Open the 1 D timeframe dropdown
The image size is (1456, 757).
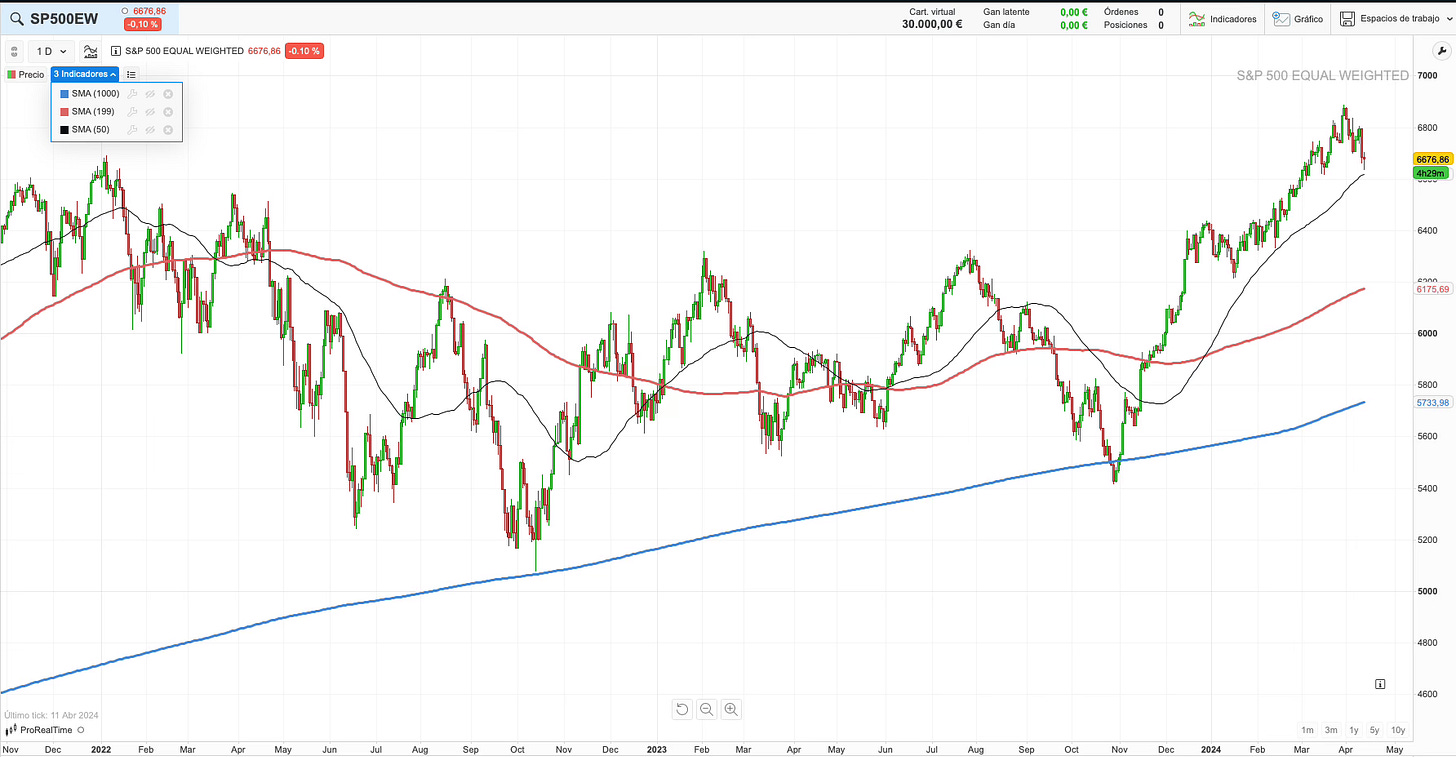52,51
